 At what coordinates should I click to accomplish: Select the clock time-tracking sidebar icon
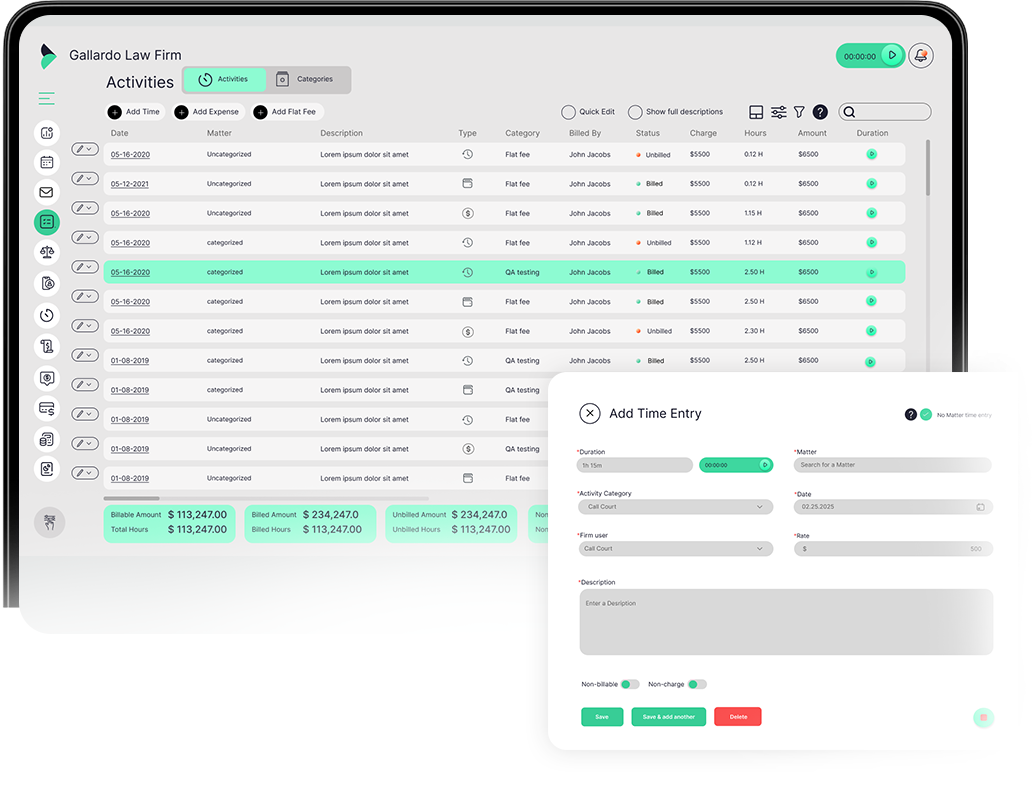point(46,315)
